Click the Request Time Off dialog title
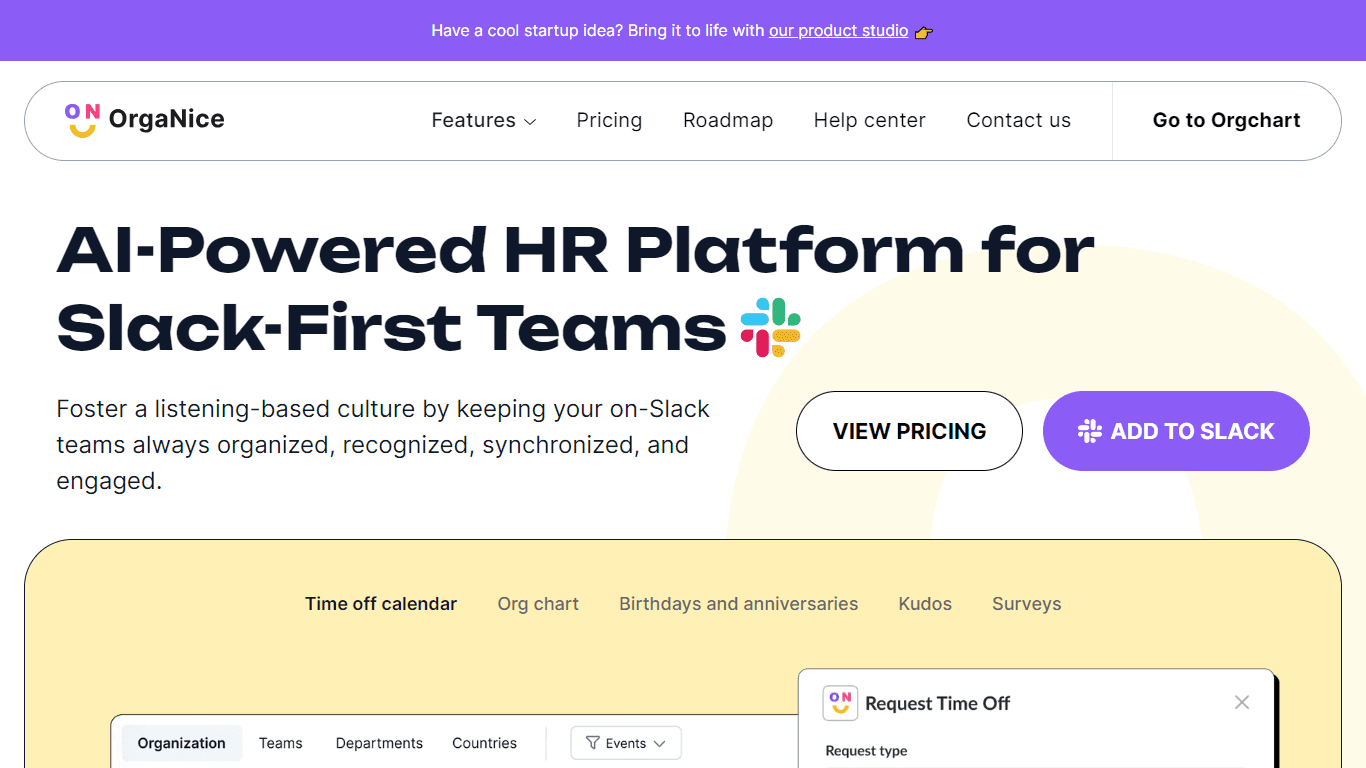Viewport: 1366px width, 768px height. [937, 703]
